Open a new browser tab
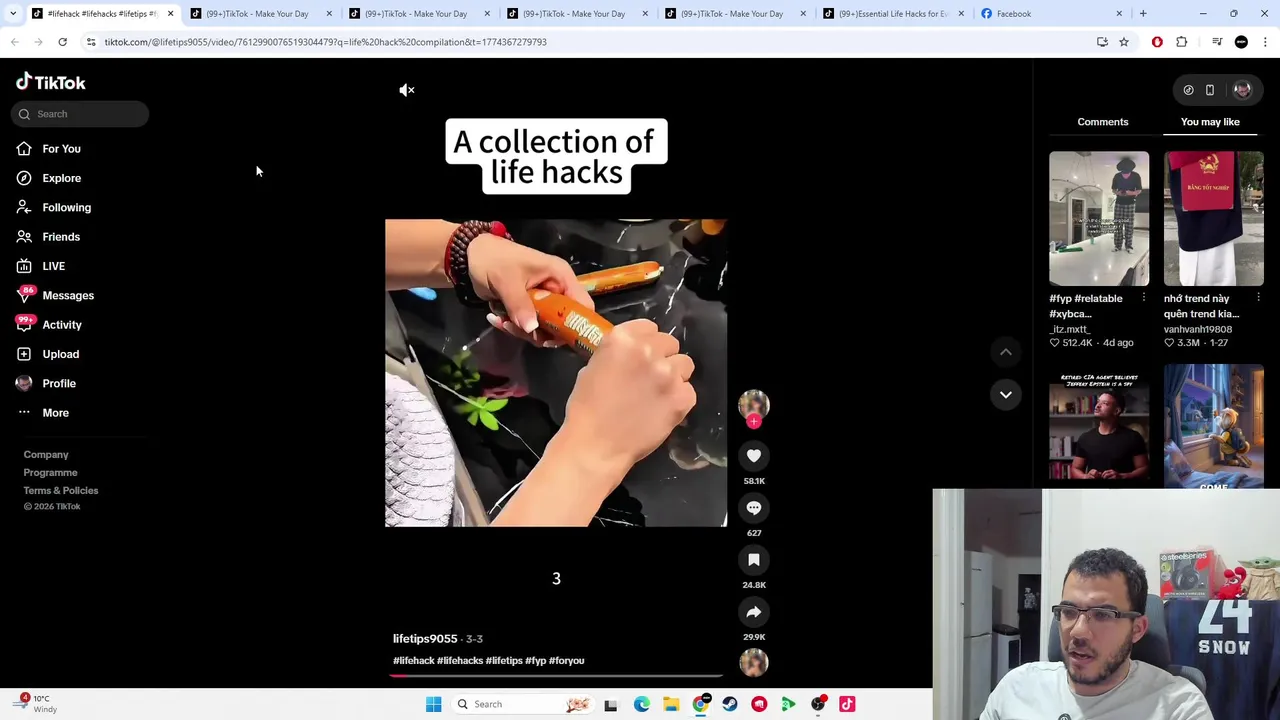The height and width of the screenshot is (720, 1280). [1143, 14]
